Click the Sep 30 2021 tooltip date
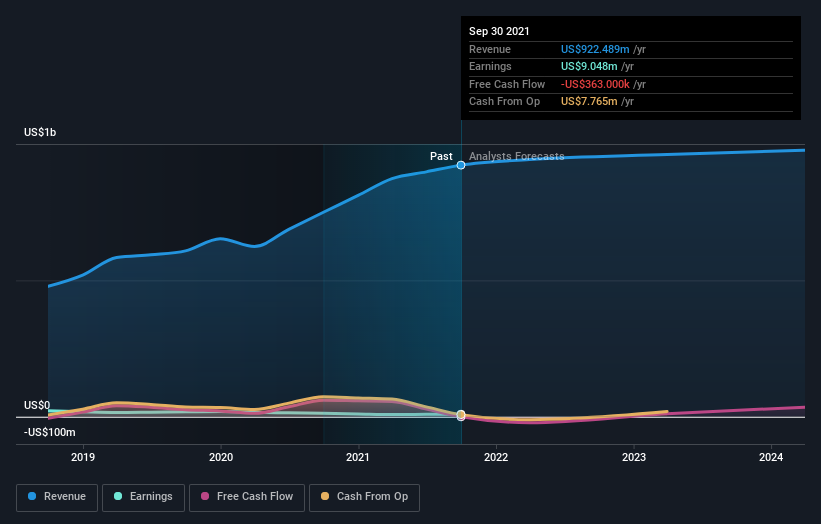The image size is (821, 524). [499, 31]
